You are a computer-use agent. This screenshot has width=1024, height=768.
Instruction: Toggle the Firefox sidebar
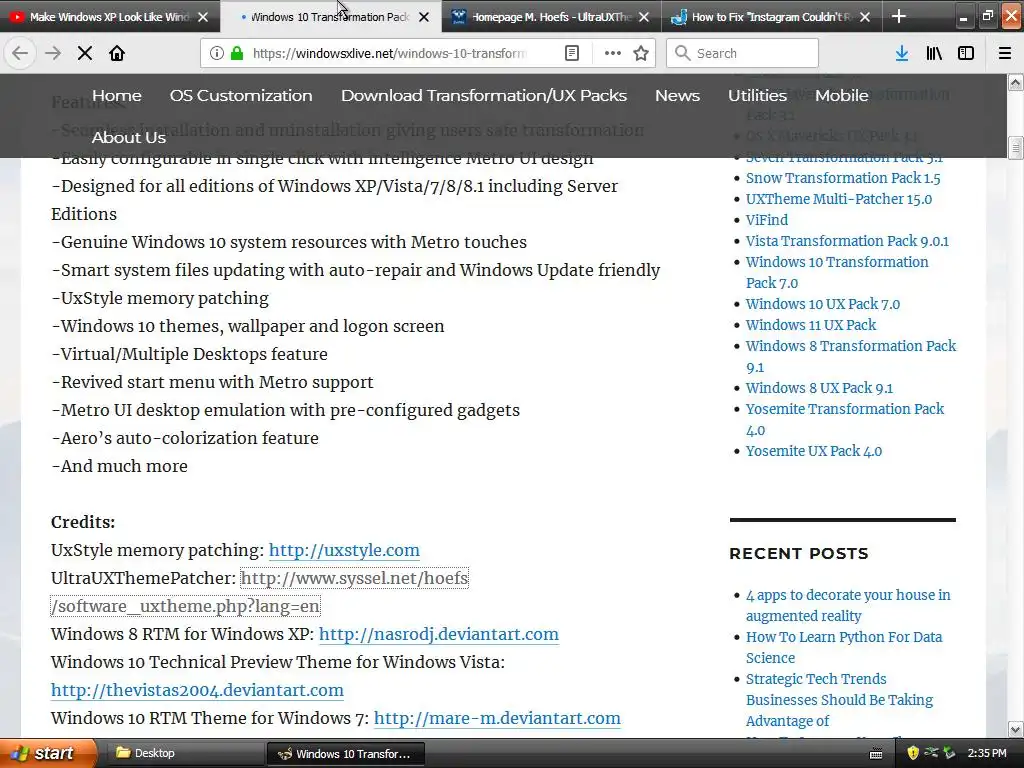(x=966, y=53)
